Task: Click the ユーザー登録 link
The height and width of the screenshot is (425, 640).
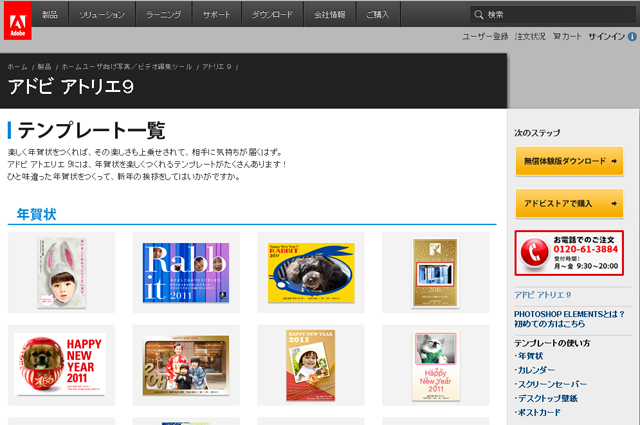Action: (x=485, y=37)
